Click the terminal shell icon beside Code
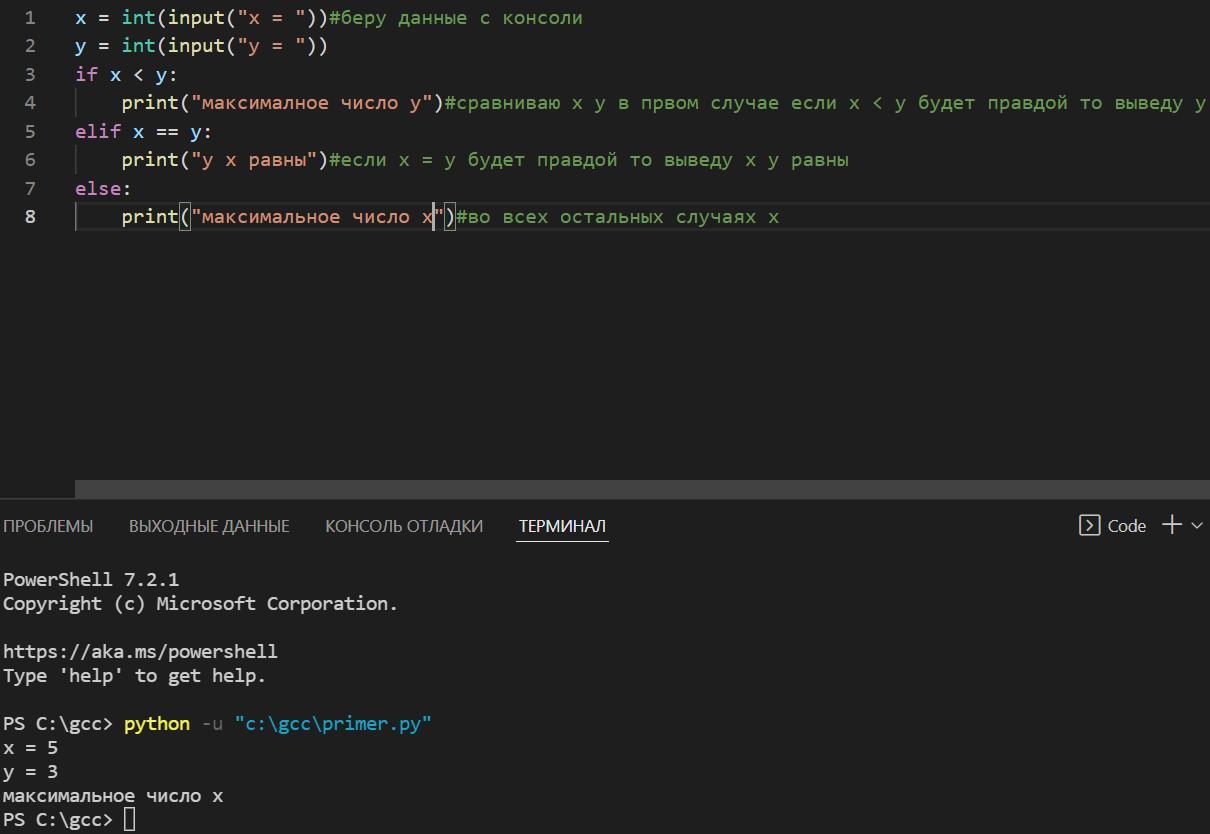The height and width of the screenshot is (834, 1210). pyautogui.click(x=1089, y=526)
